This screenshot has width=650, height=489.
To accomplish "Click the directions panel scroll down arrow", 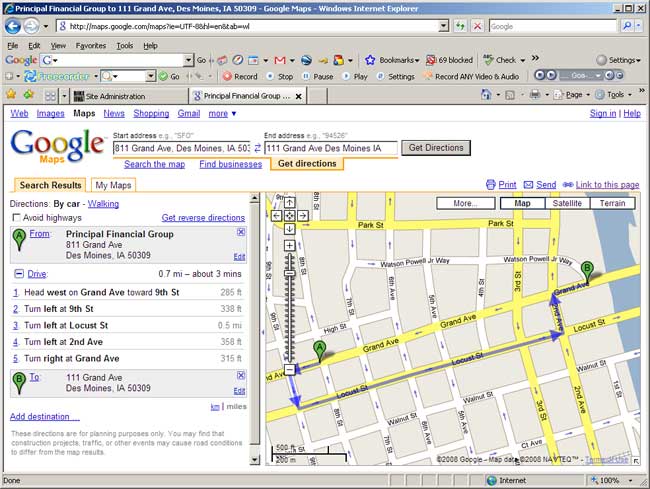I will point(255,460).
